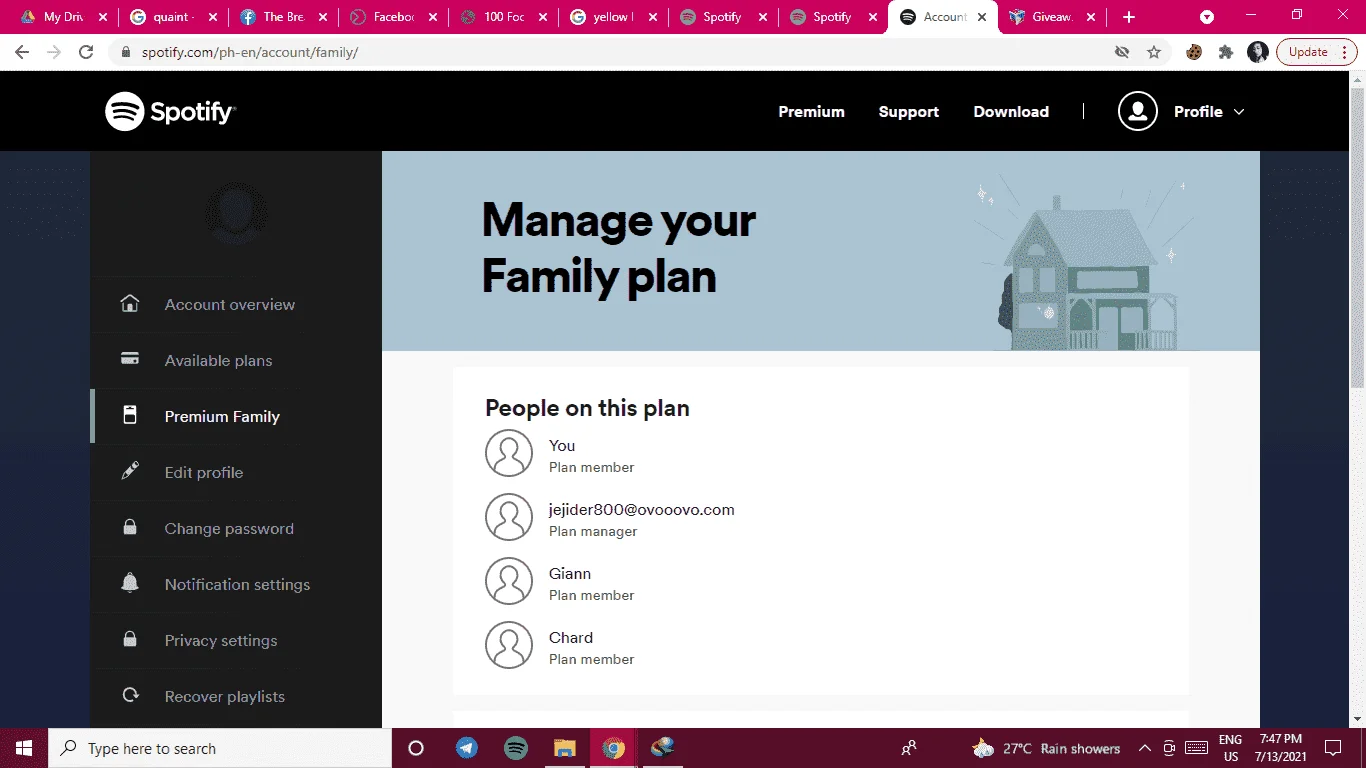
Task: Click the browser back arrow
Action: pos(22,52)
